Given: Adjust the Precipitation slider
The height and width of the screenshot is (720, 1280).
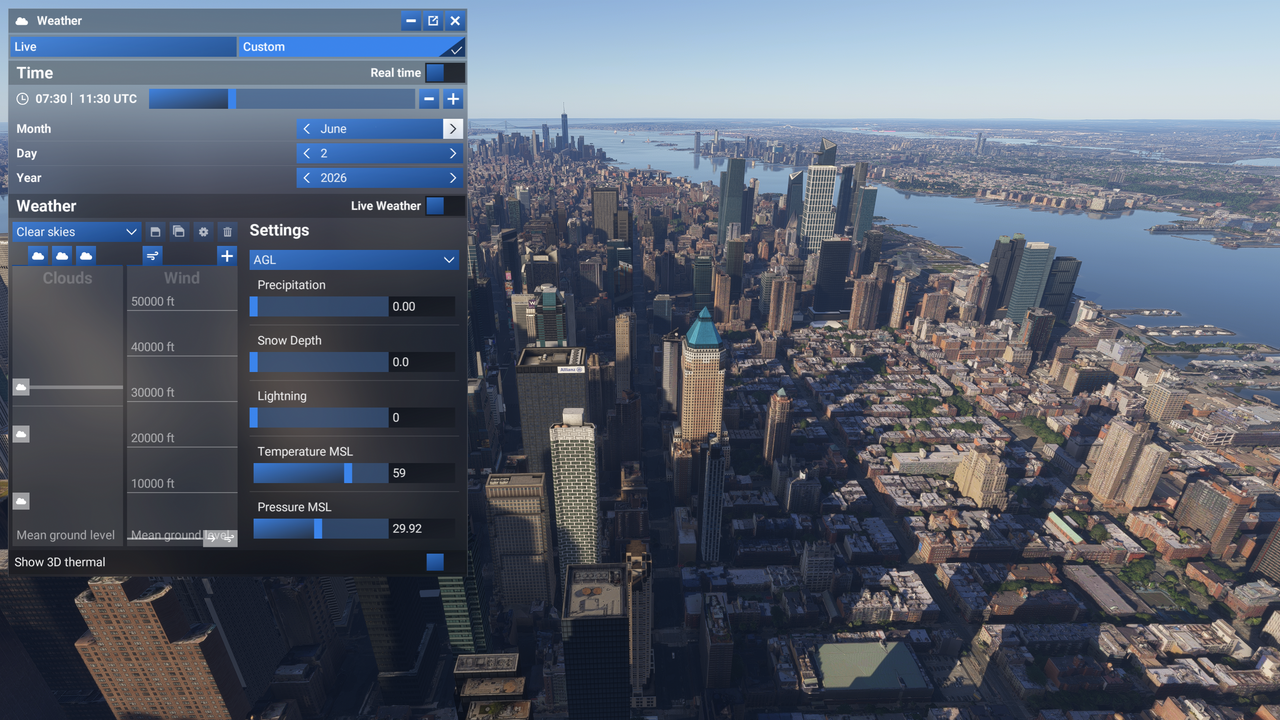Looking at the screenshot, I should tap(319, 307).
